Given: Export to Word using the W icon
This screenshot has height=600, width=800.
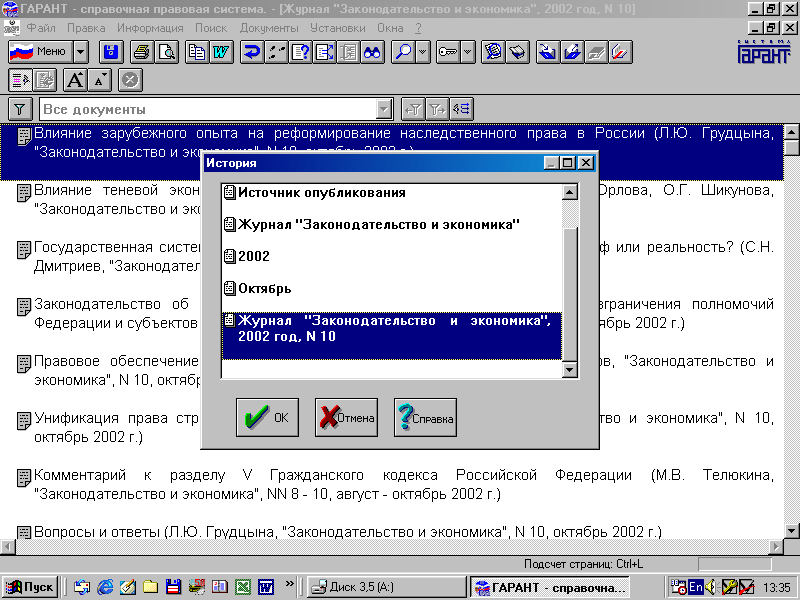Looking at the screenshot, I should 221,52.
